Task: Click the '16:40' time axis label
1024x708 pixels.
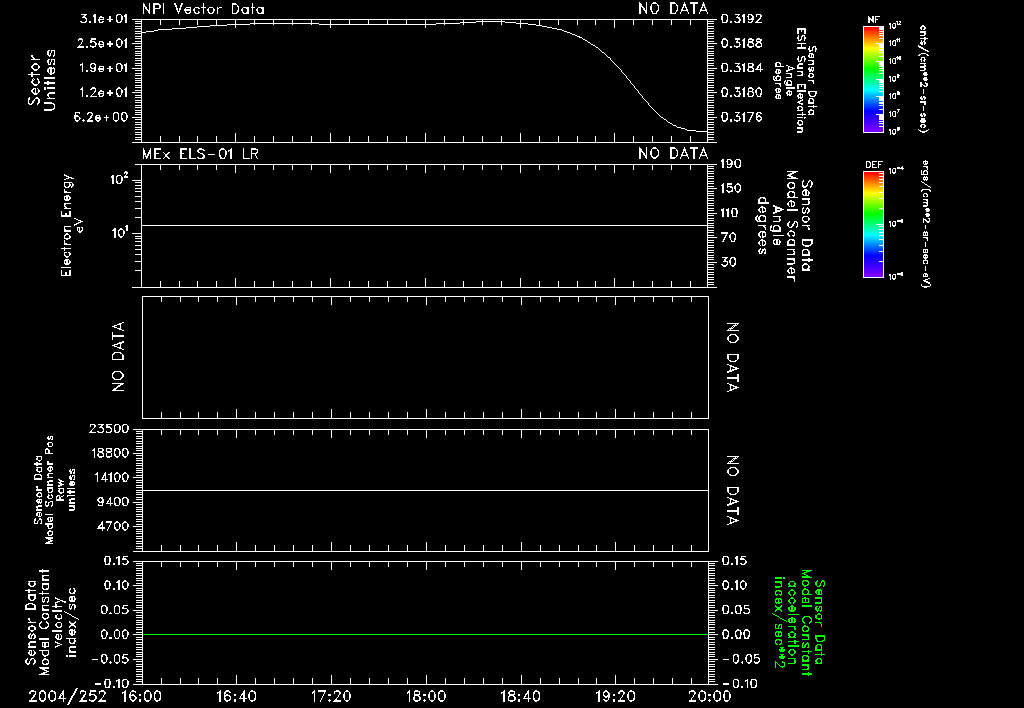Action: pyautogui.click(x=236, y=696)
